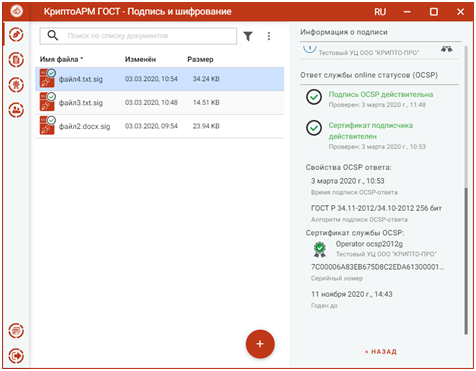476x371 pixels.
Task: Click inside the document search field
Action: [x=138, y=36]
